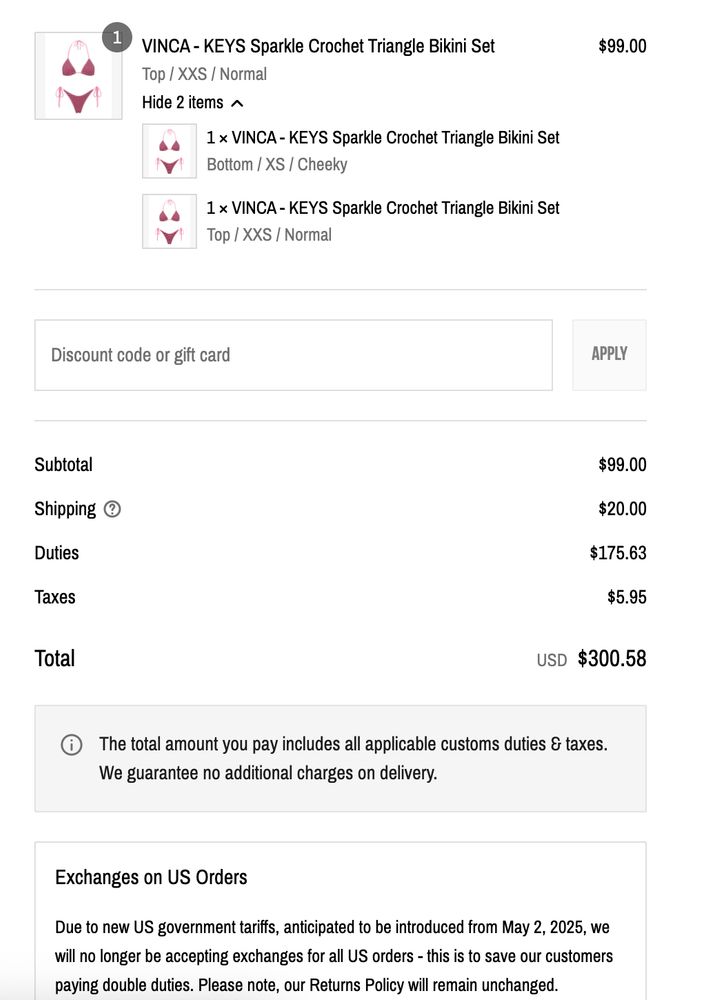This screenshot has height=1000, width=717.
Task: Click the USD $300.58 total amount
Action: click(x=591, y=658)
